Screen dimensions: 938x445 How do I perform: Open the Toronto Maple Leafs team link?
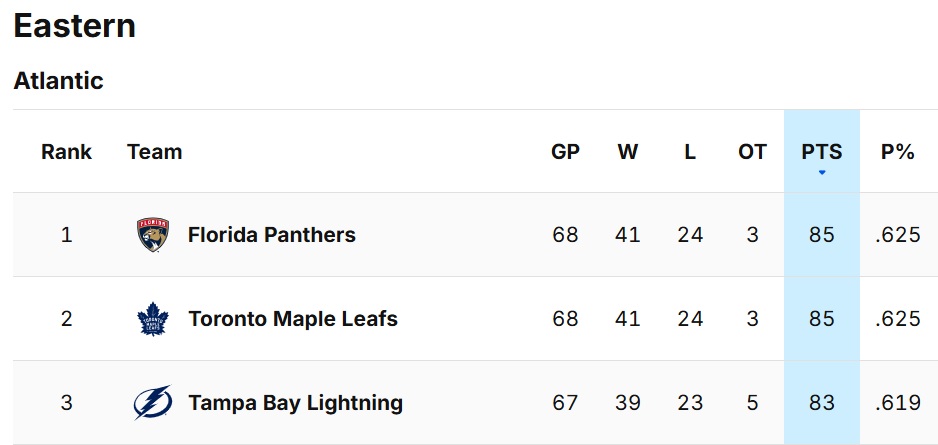[293, 319]
